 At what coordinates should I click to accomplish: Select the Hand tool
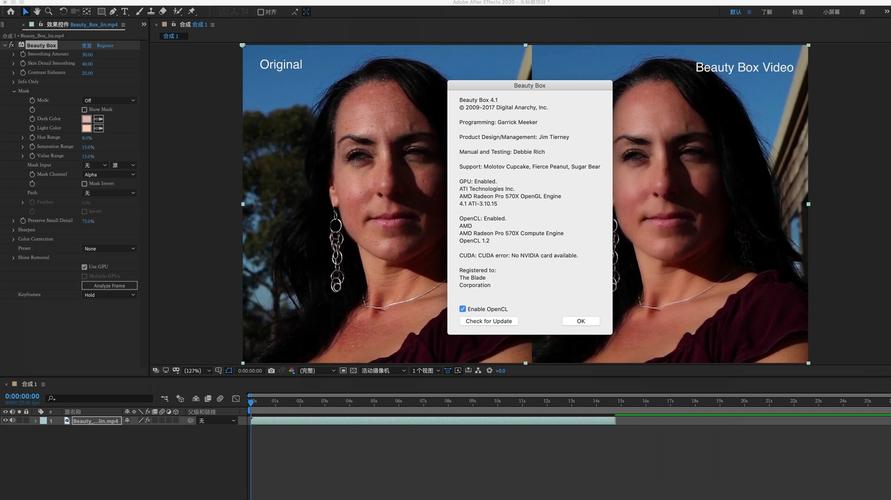(x=37, y=11)
